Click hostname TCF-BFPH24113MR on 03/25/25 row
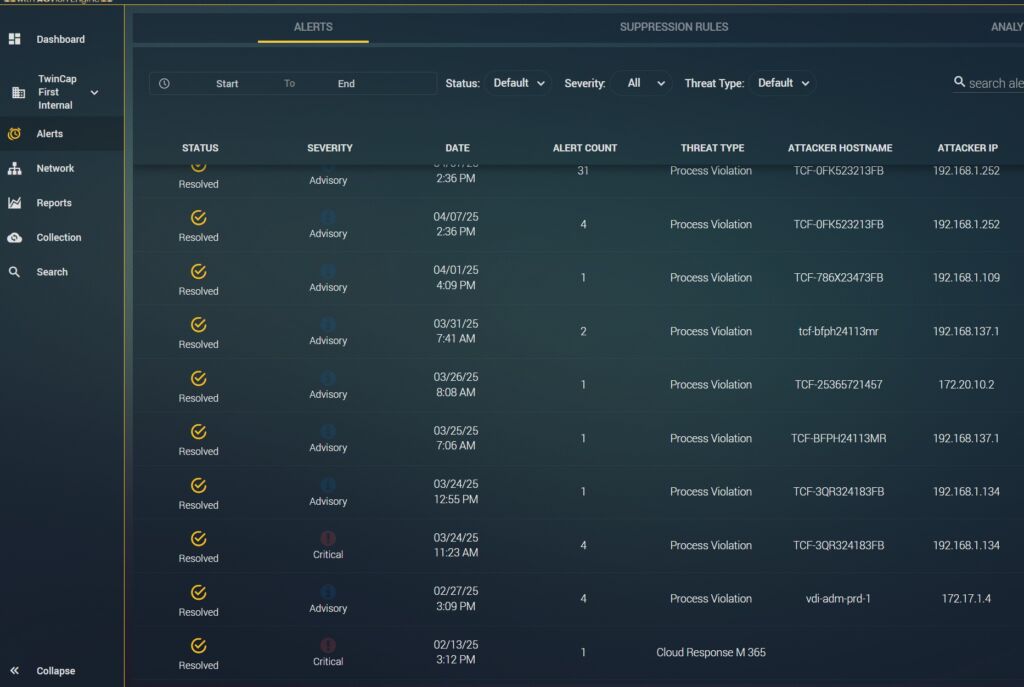 (x=839, y=438)
